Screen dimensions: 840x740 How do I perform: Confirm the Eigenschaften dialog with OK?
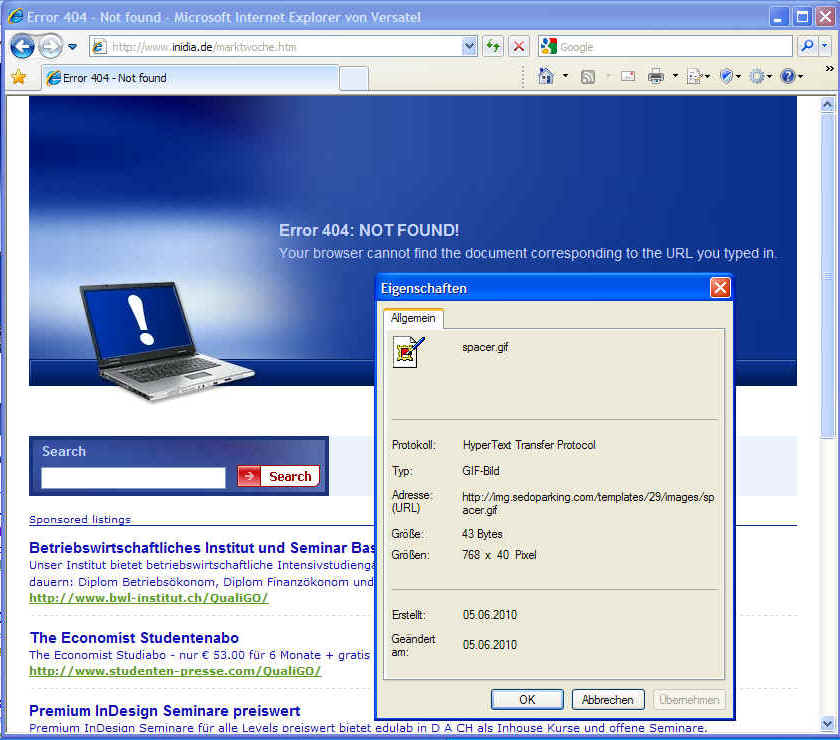[527, 699]
